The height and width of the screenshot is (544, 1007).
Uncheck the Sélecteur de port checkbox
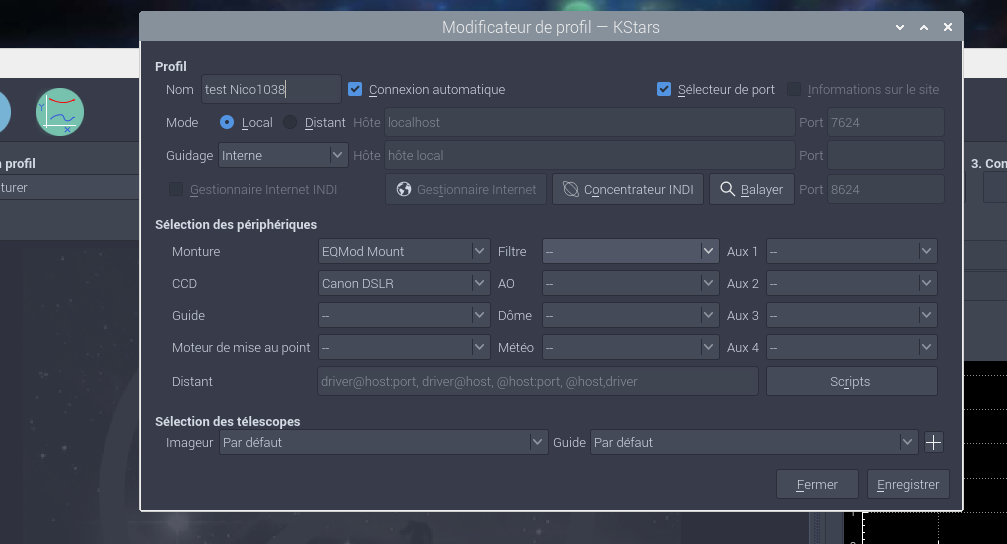[x=664, y=89]
